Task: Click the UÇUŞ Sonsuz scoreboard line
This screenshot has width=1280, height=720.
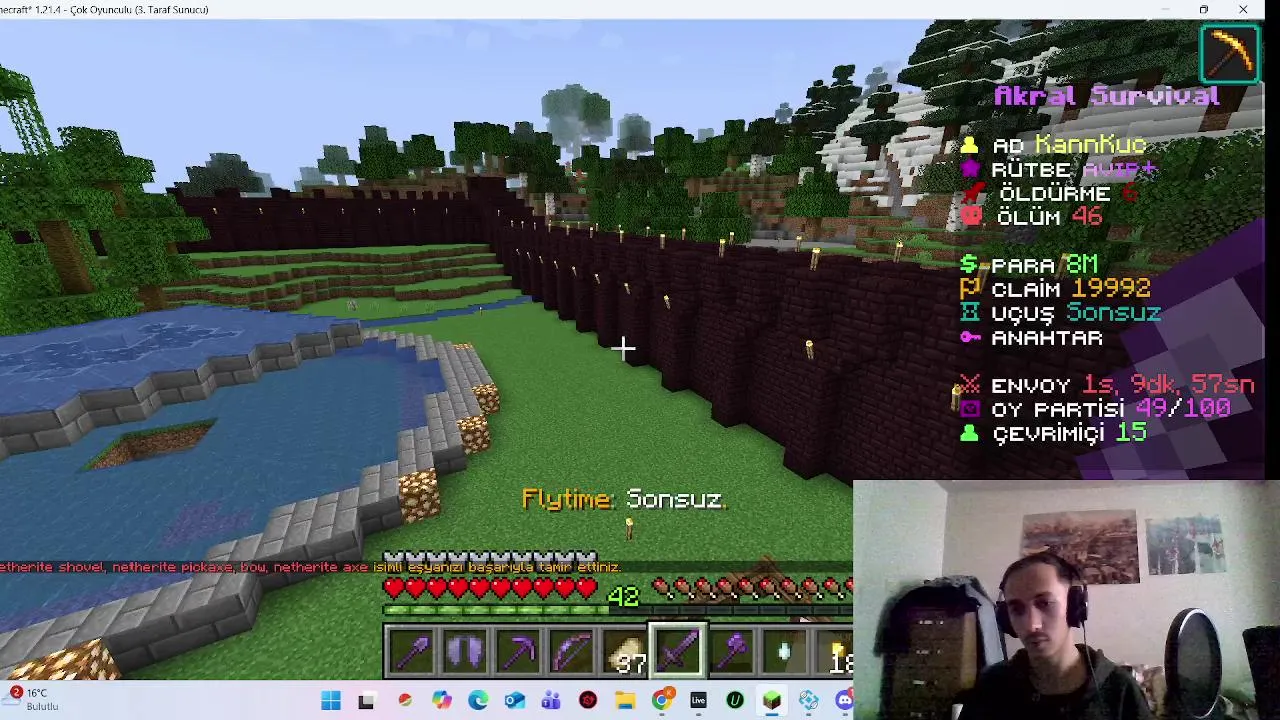Action: coord(1060,313)
